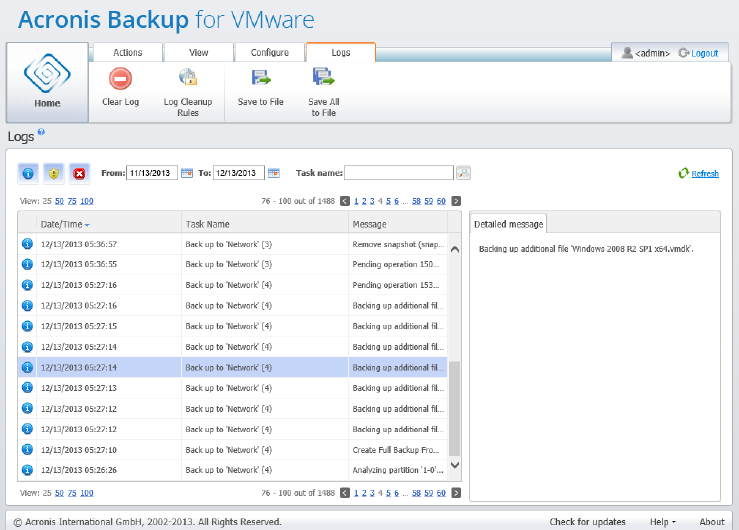The height and width of the screenshot is (530, 739).
Task: Click the admin user icon
Action: point(627,53)
